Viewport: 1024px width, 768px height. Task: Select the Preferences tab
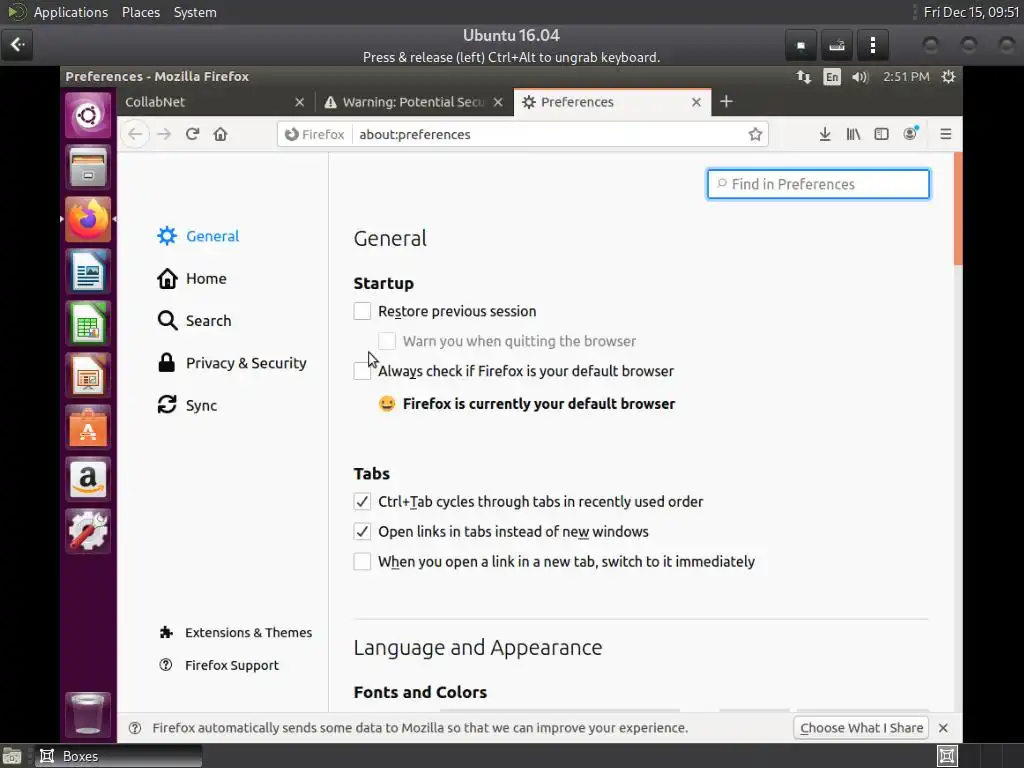click(613, 102)
